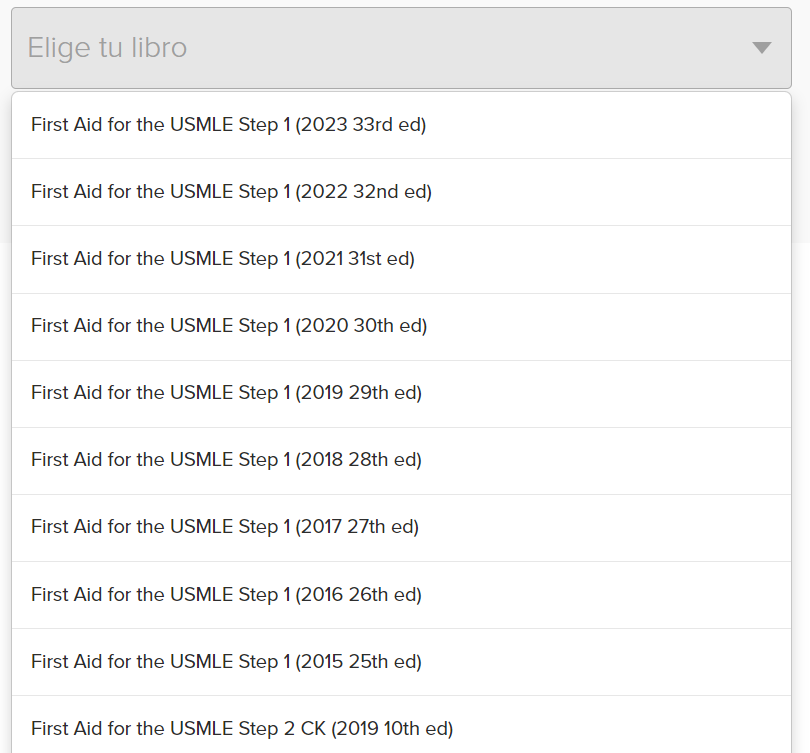Screen dimensions: 810x753
Task: Pick First Aid Step 1 2015 25th ed
Action: [x=226, y=661]
